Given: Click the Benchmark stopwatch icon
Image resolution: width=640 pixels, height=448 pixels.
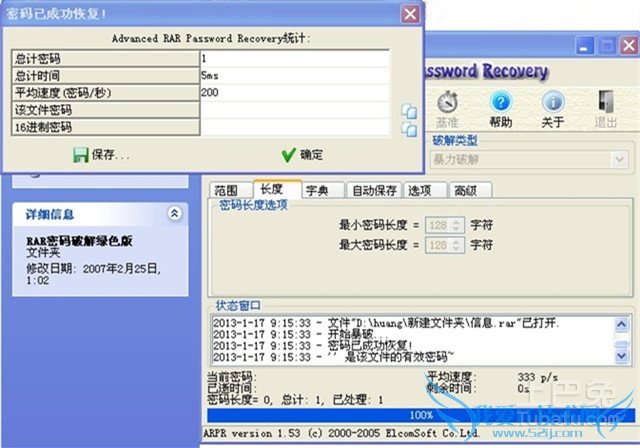Looking at the screenshot, I should 447,102.
